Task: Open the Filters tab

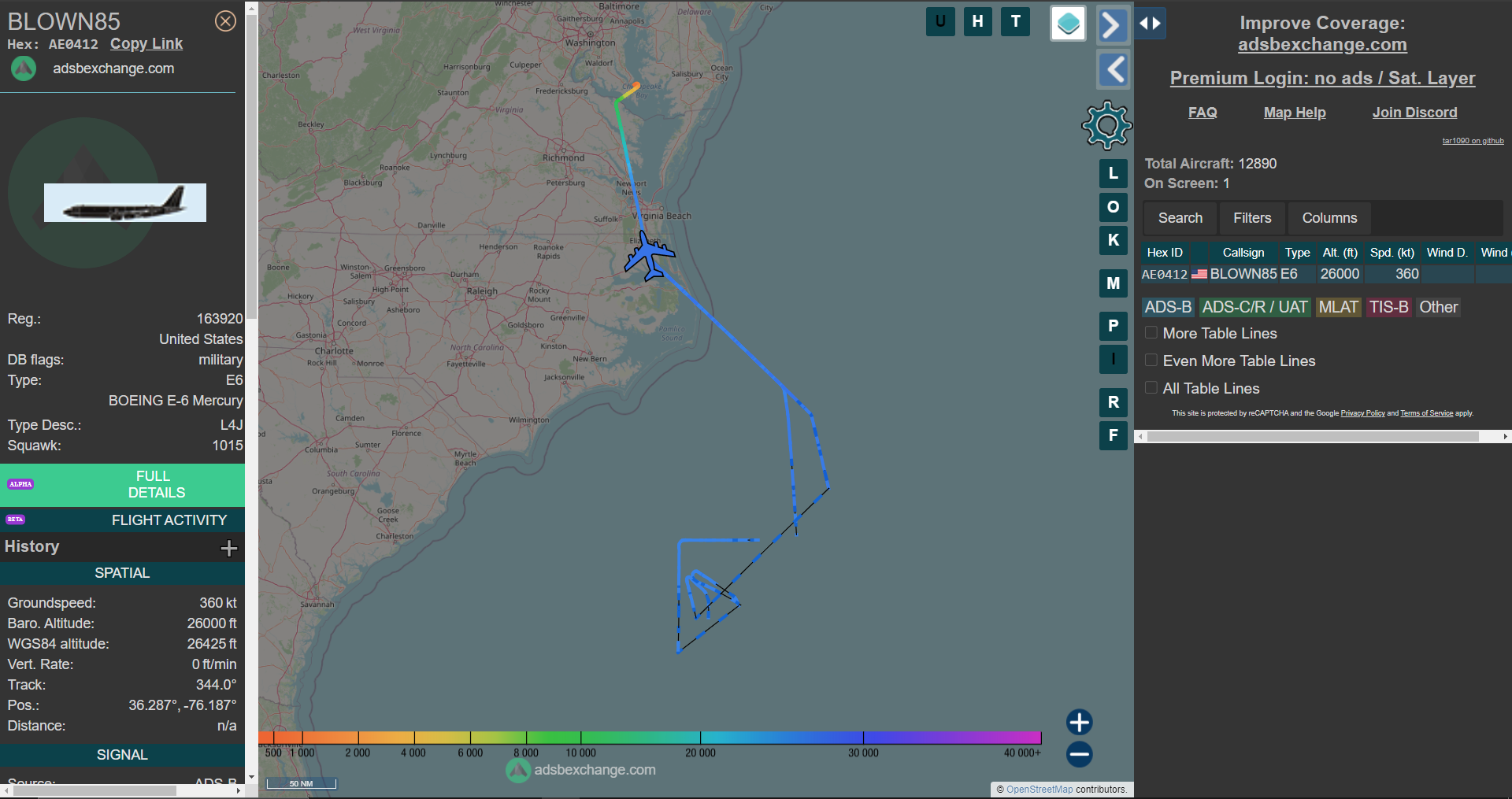Action: click(x=1252, y=218)
